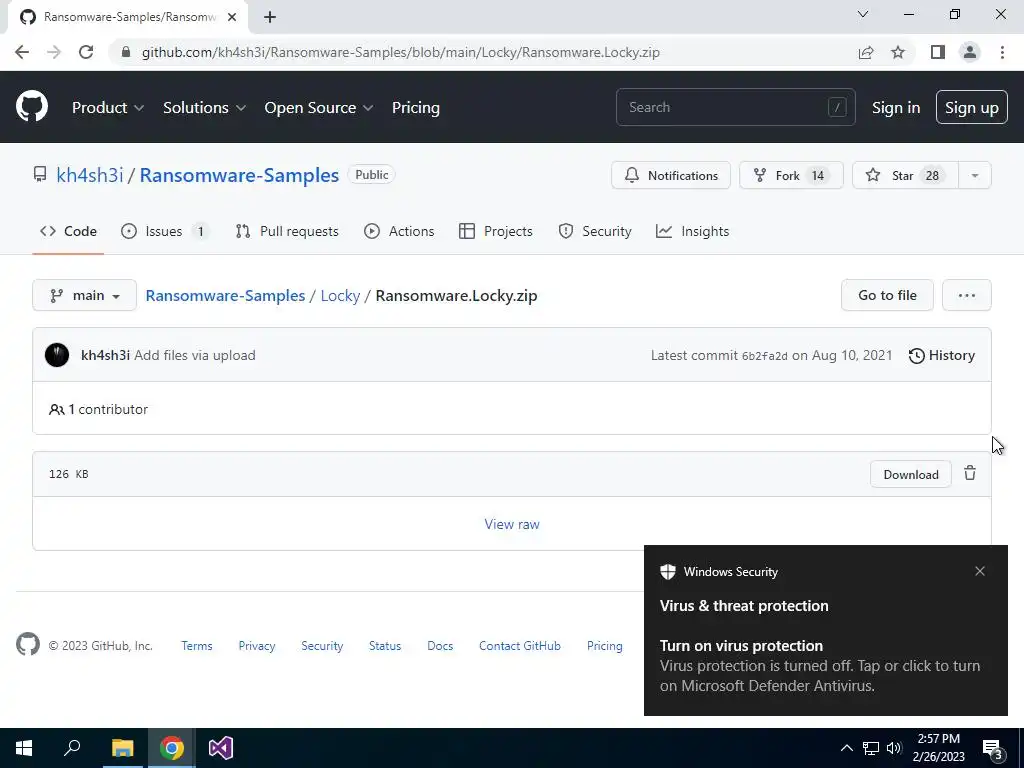Click the Notifications button
Screen dimensions: 1024x768
671,175
